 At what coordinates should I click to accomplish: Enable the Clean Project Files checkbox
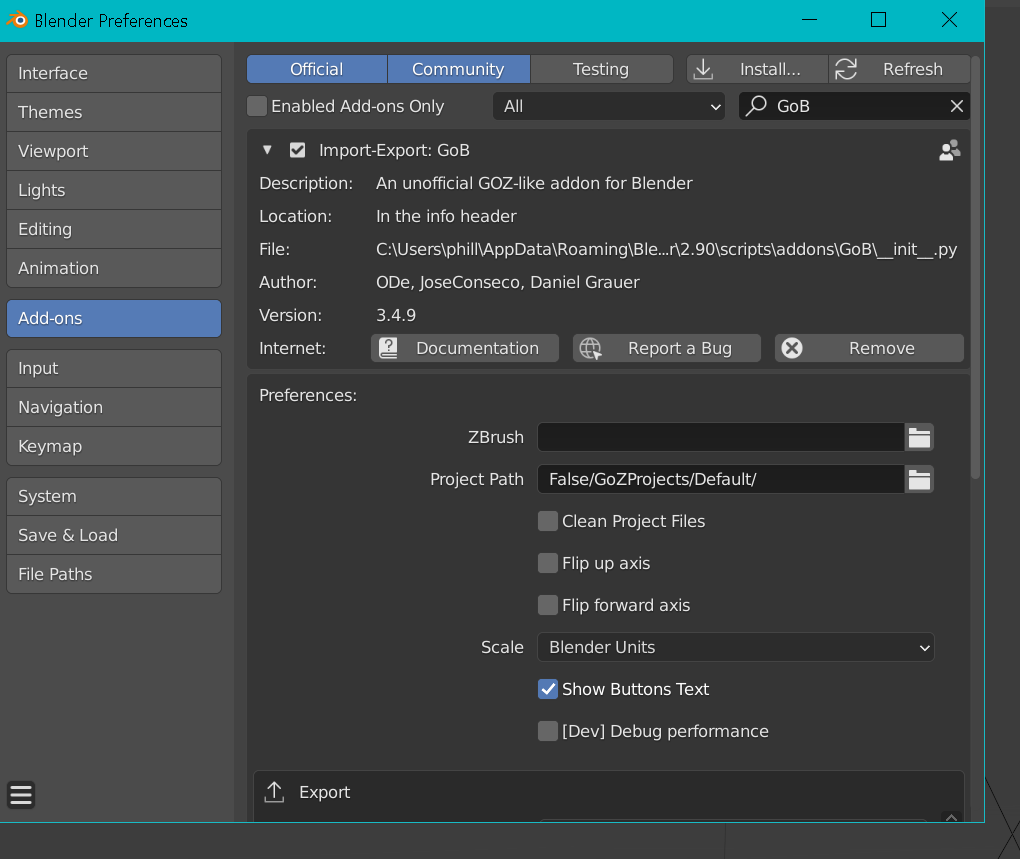[548, 521]
